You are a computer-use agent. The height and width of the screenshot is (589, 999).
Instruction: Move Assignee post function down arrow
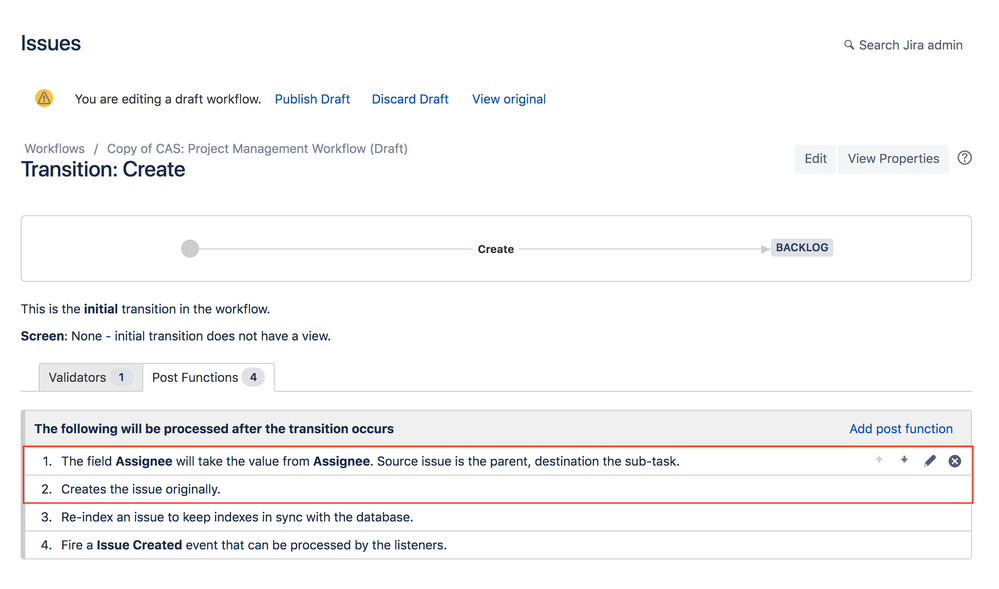click(x=904, y=460)
